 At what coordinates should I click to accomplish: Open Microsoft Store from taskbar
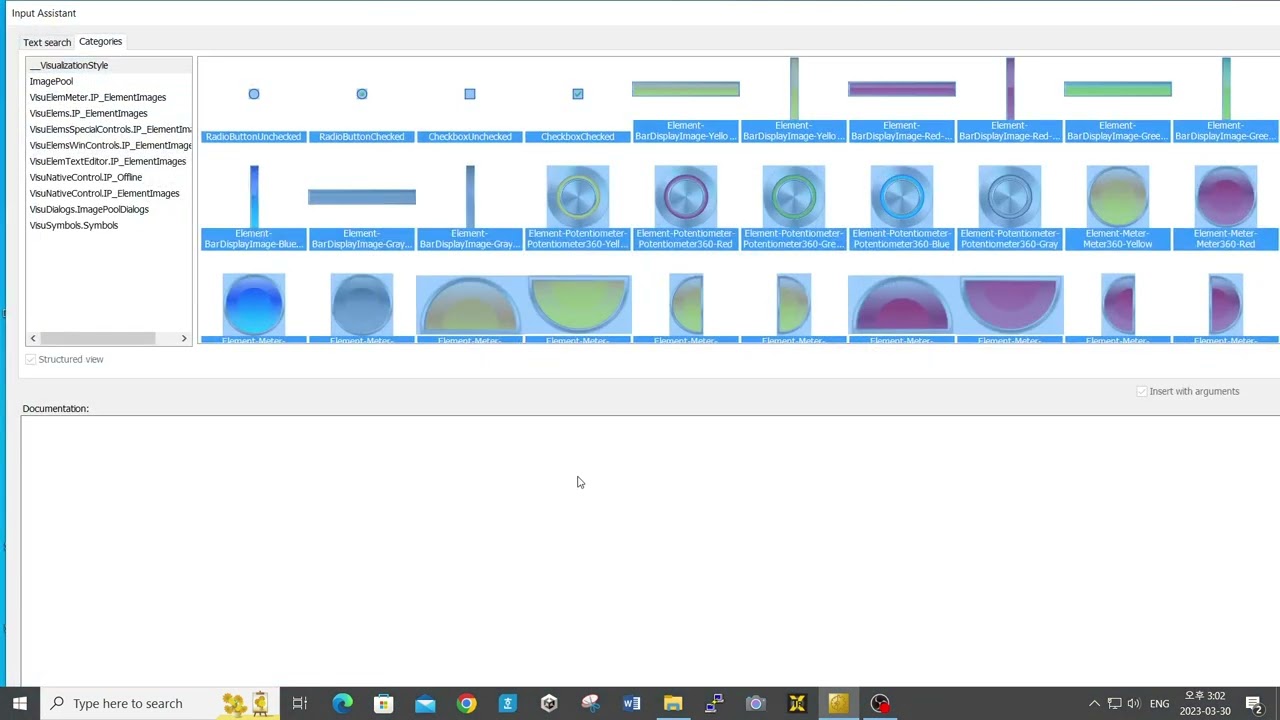(x=383, y=703)
